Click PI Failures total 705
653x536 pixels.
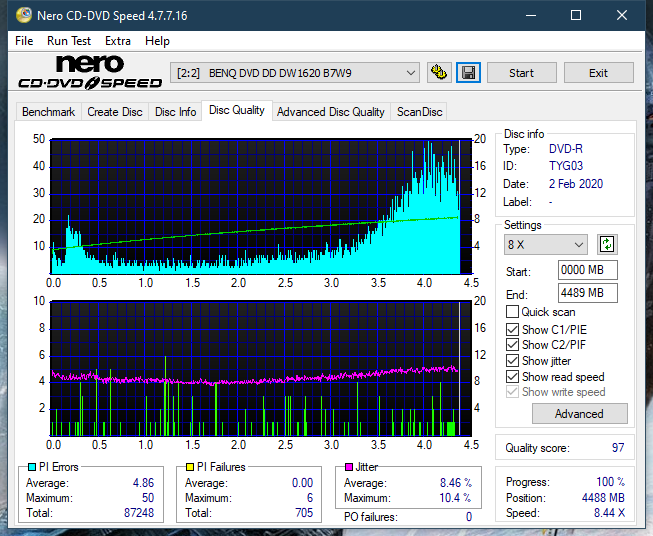click(304, 513)
